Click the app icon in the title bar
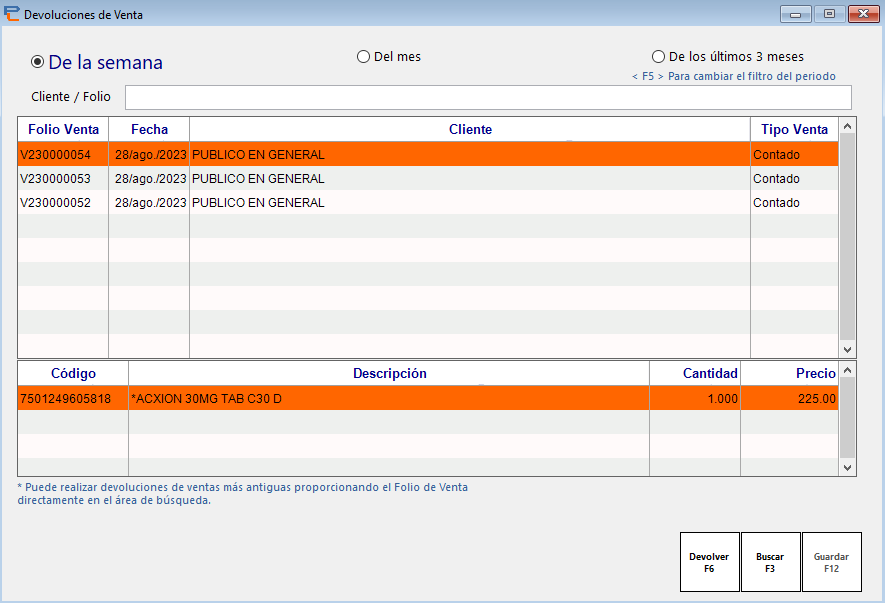The width and height of the screenshot is (885, 603). pyautogui.click(x=11, y=14)
